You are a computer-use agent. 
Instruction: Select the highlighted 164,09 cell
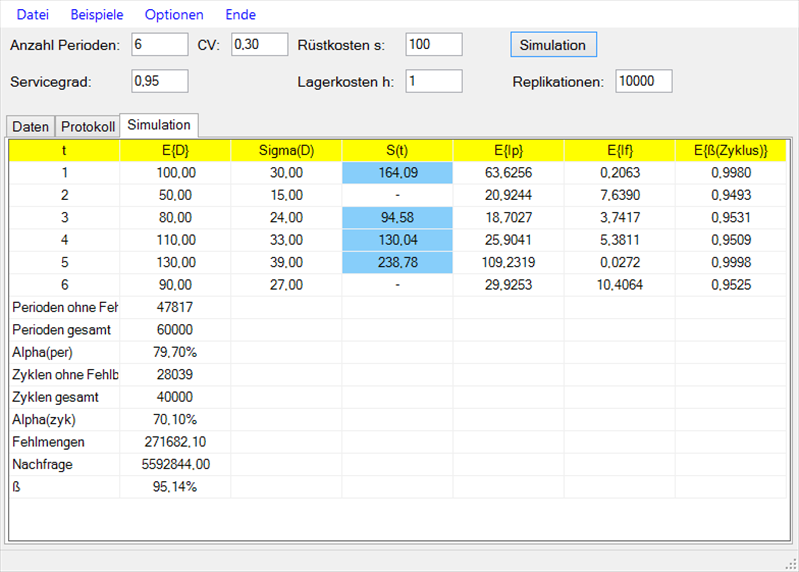pyautogui.click(x=397, y=173)
